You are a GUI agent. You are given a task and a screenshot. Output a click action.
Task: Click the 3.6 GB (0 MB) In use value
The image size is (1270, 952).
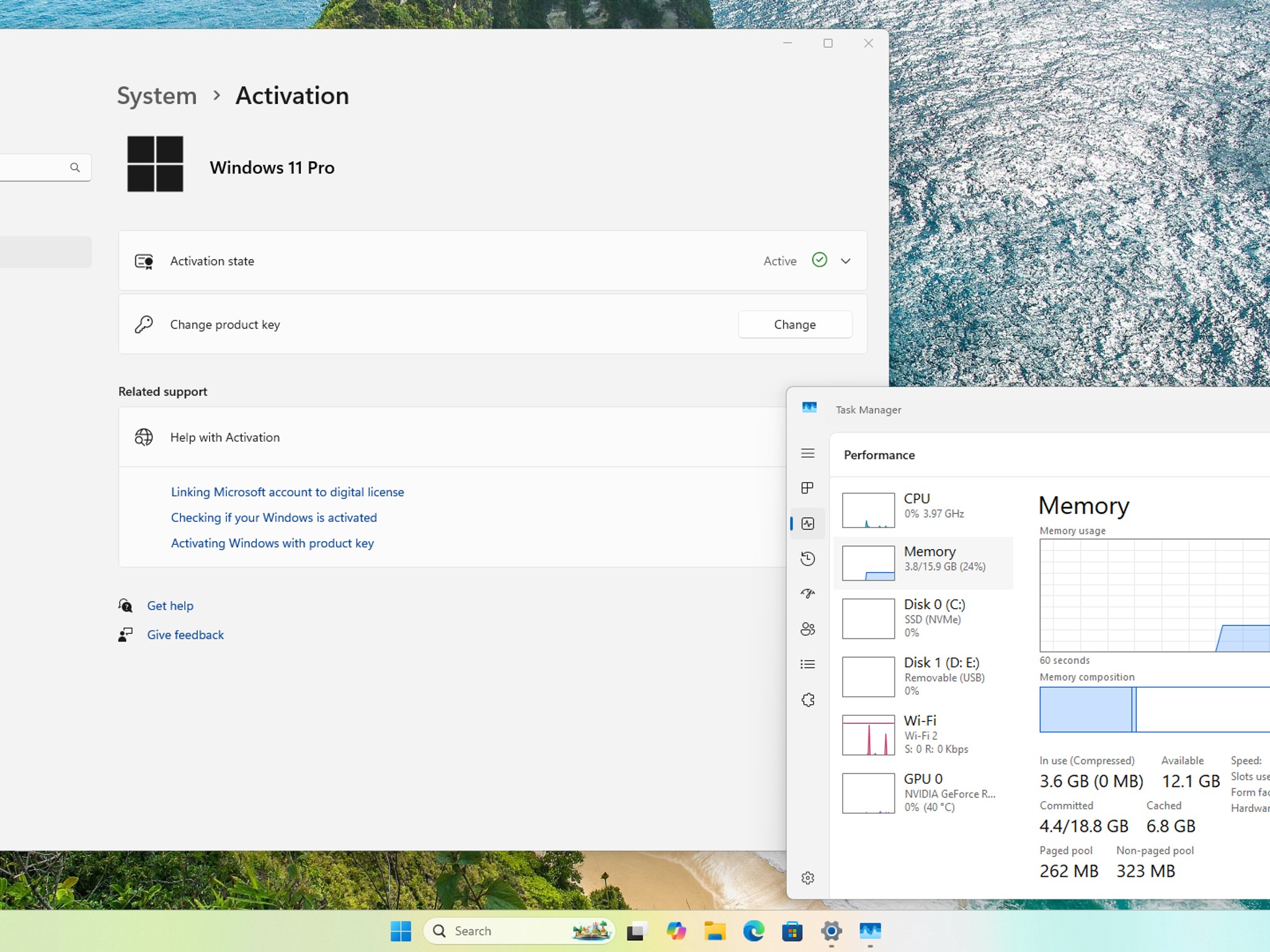pyautogui.click(x=1091, y=781)
